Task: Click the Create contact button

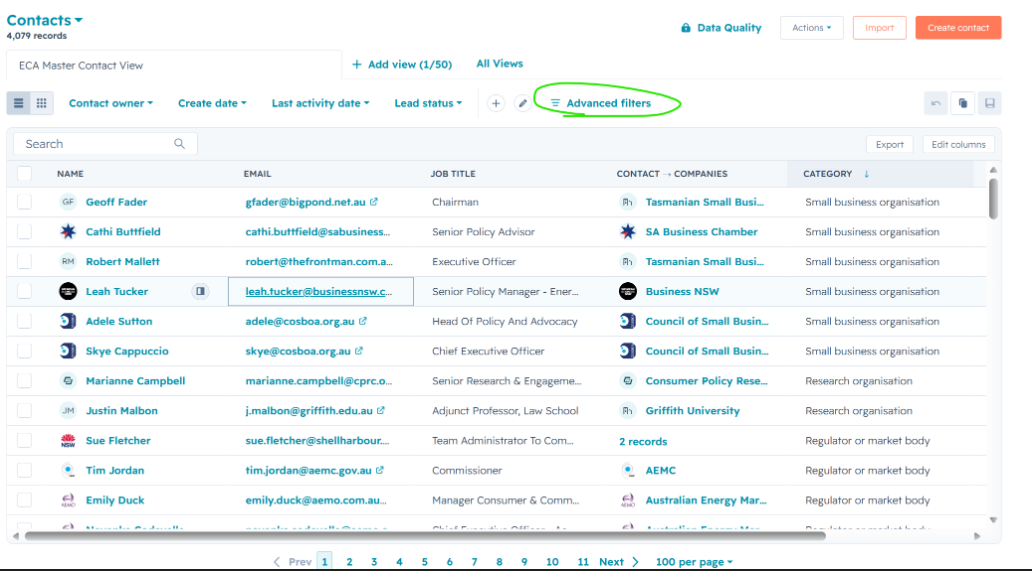Action: [x=958, y=28]
